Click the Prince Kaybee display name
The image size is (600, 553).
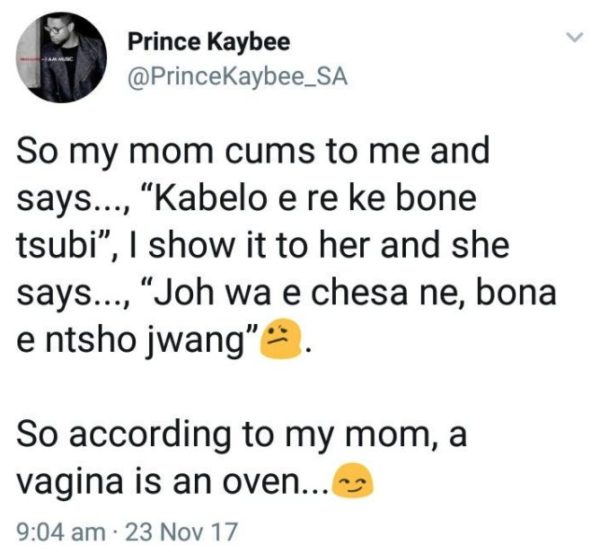pyautogui.click(x=209, y=43)
